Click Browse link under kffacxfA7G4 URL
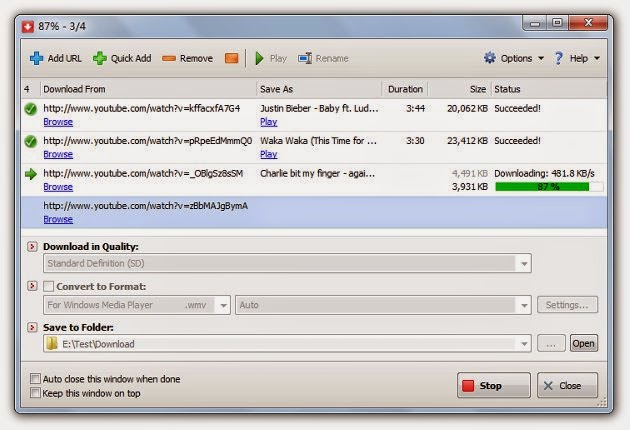 (58, 122)
